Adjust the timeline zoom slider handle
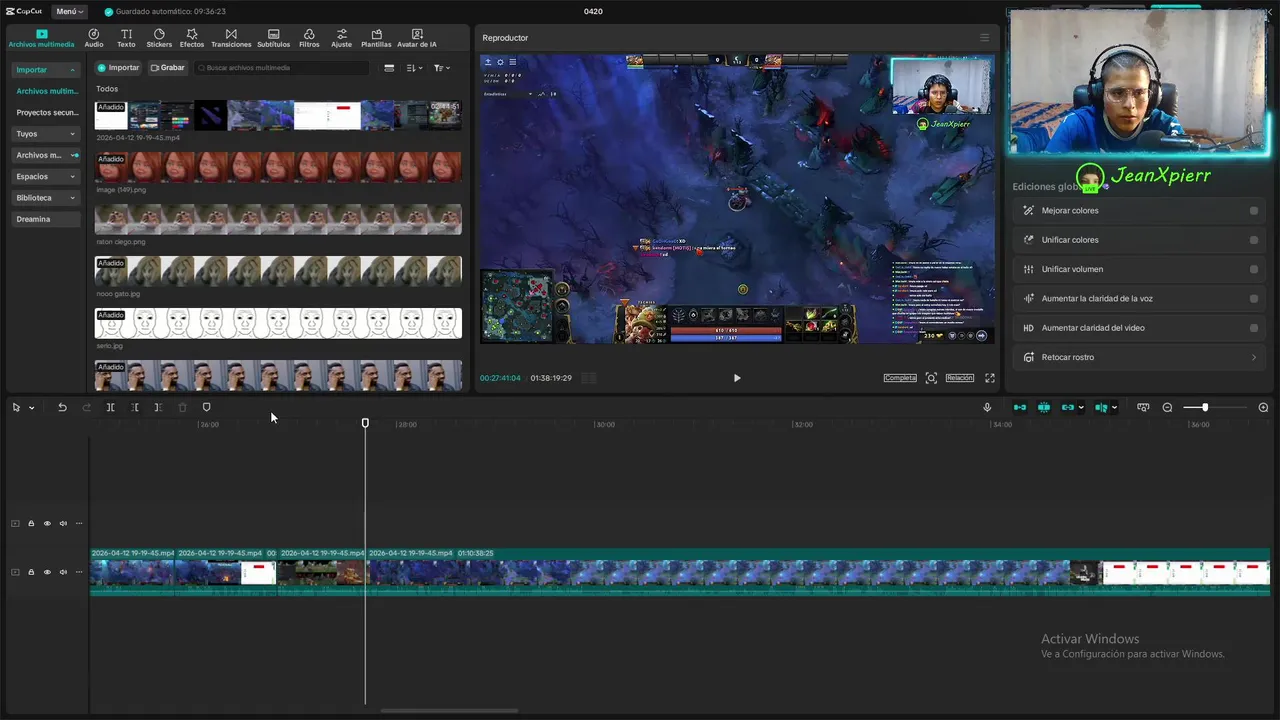Image resolution: width=1280 pixels, height=720 pixels. click(1205, 407)
